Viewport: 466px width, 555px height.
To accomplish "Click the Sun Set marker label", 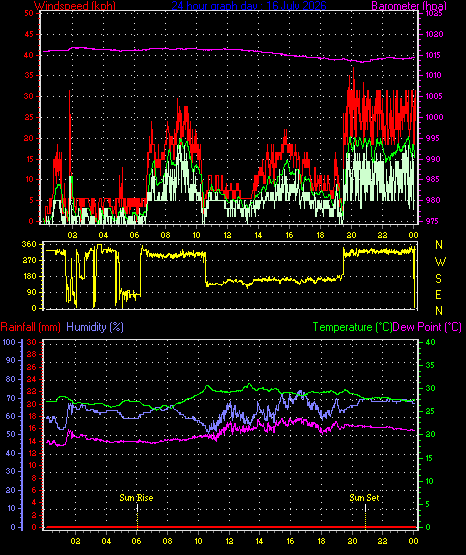I will coord(364,498).
